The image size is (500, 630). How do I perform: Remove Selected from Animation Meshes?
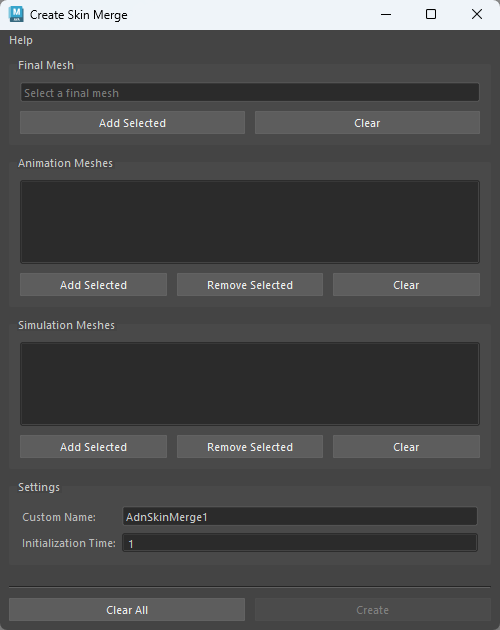[250, 285]
